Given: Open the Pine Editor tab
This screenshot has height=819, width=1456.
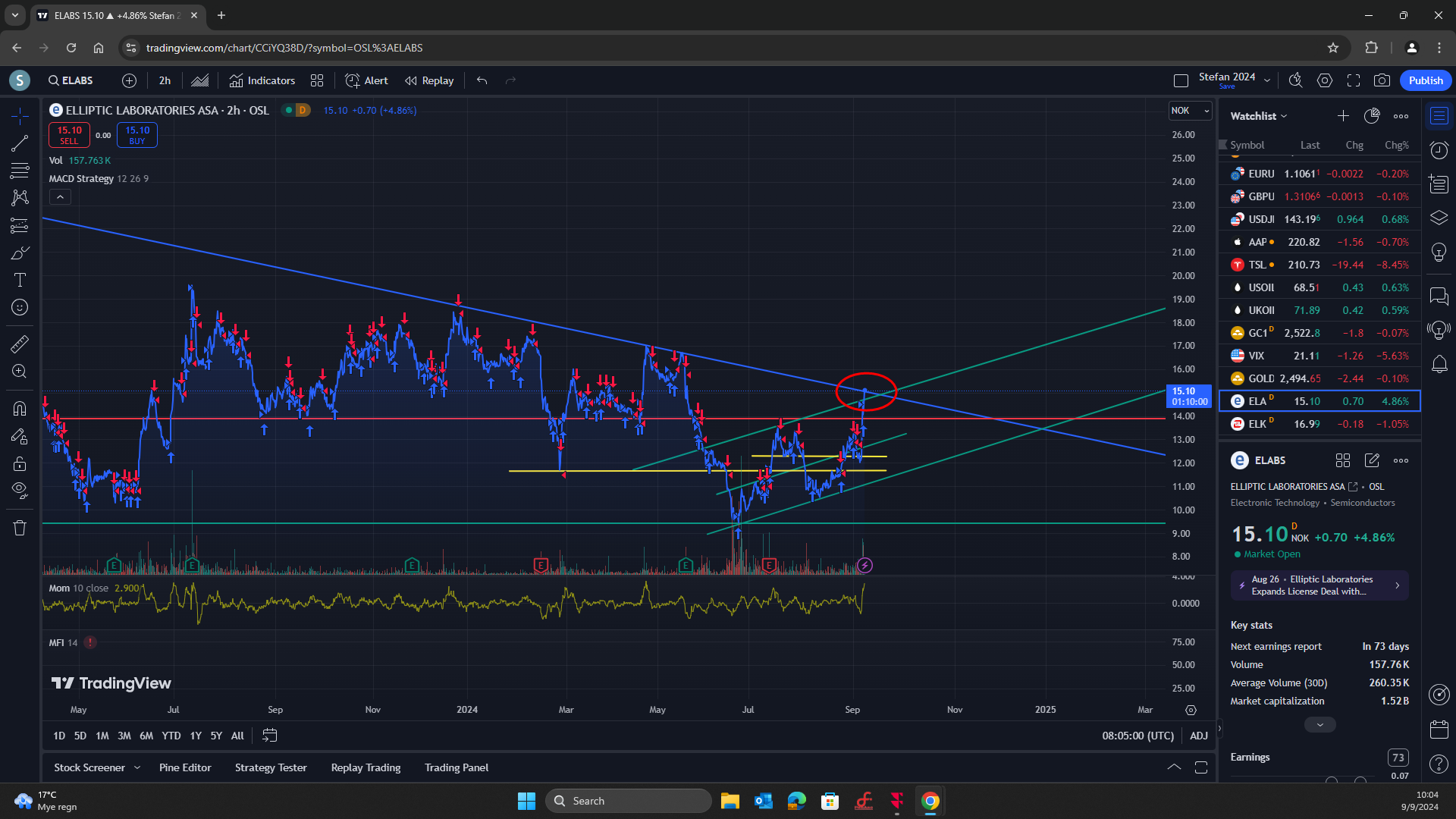Looking at the screenshot, I should 185,767.
